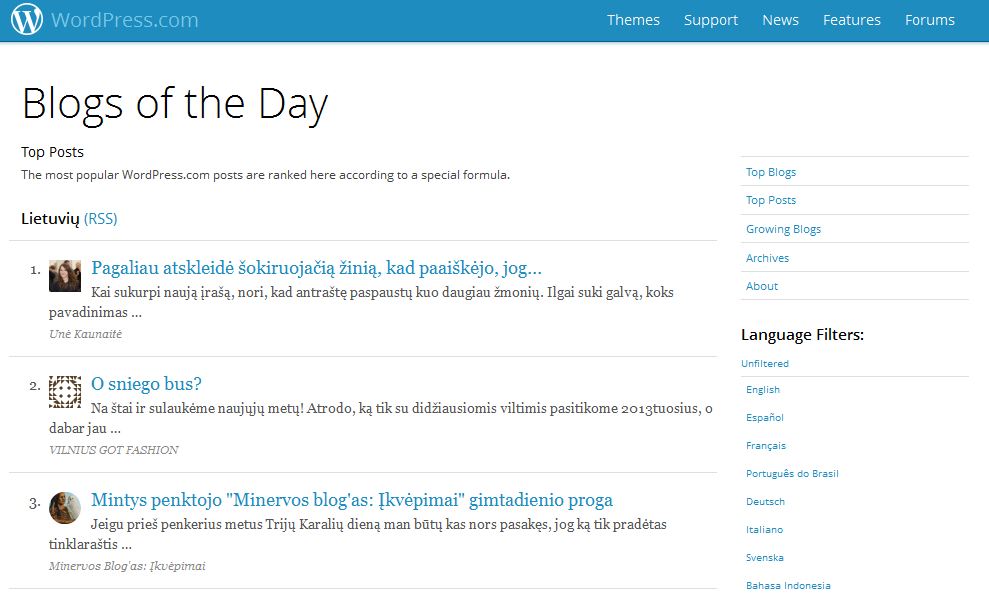Open the Minervos Blog'as avatar image
This screenshot has width=989, height=608.
(x=64, y=508)
